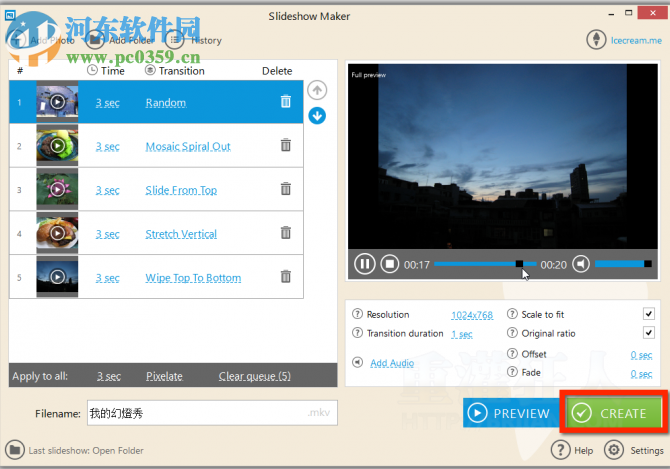Open Stretch Vertical transition selector
Screen dimensions: 670x469
[181, 234]
